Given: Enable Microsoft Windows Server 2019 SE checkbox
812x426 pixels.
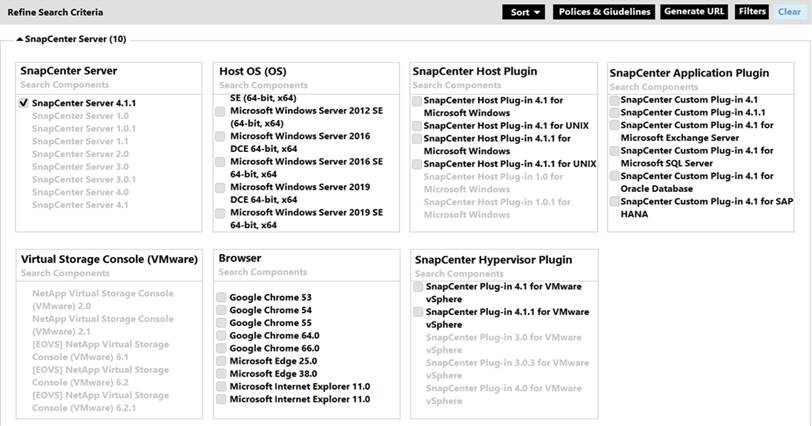Looking at the screenshot, I should tap(220, 213).
